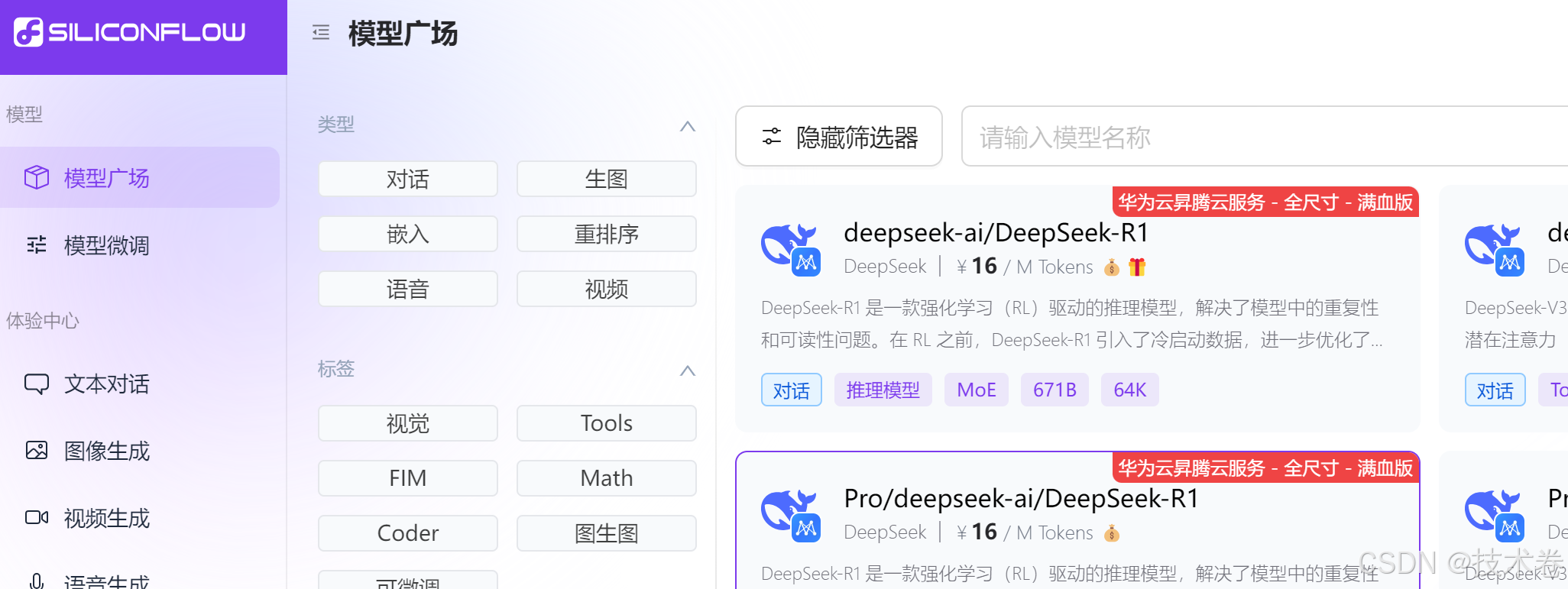Select the Math tag filter
Image resolution: width=1568 pixels, height=589 pixels.
pyautogui.click(x=607, y=478)
